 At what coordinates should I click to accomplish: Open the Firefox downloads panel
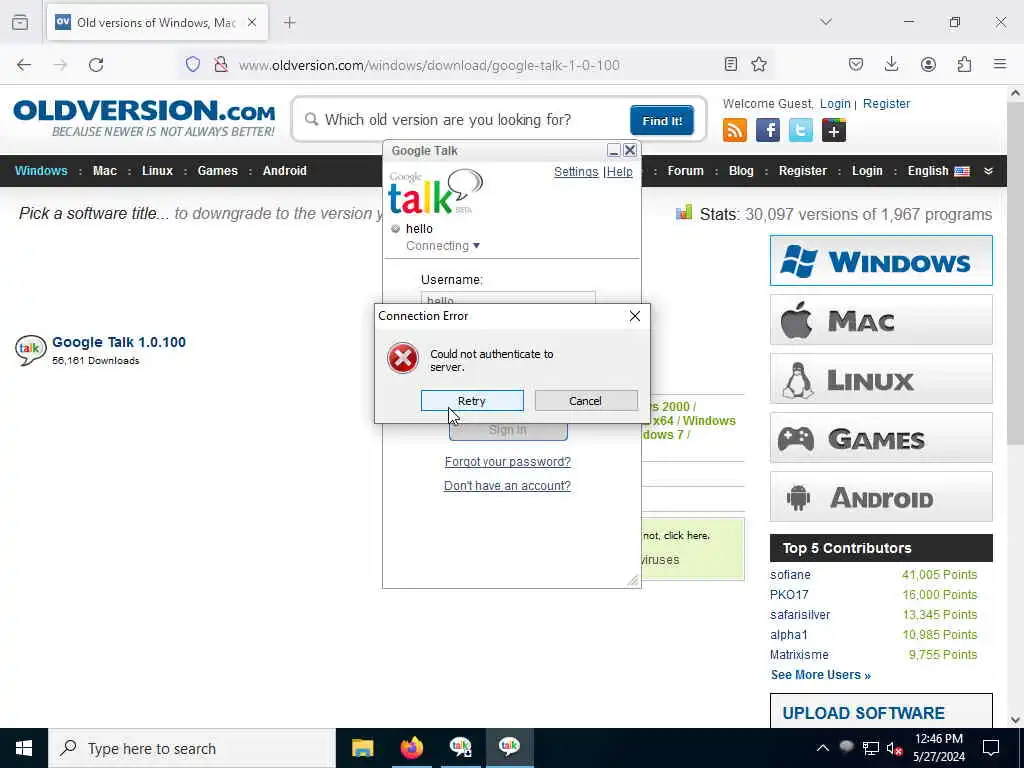click(x=891, y=64)
